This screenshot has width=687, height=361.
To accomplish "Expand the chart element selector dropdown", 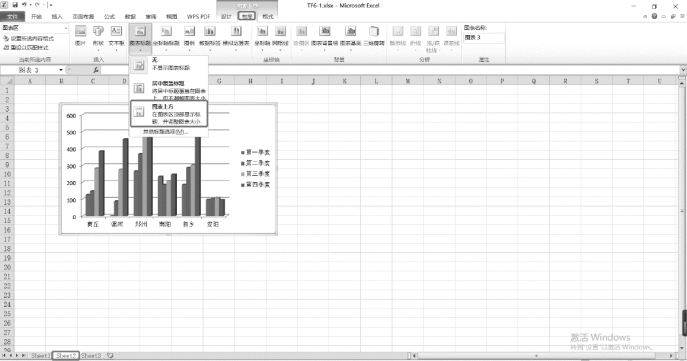I will (x=66, y=28).
